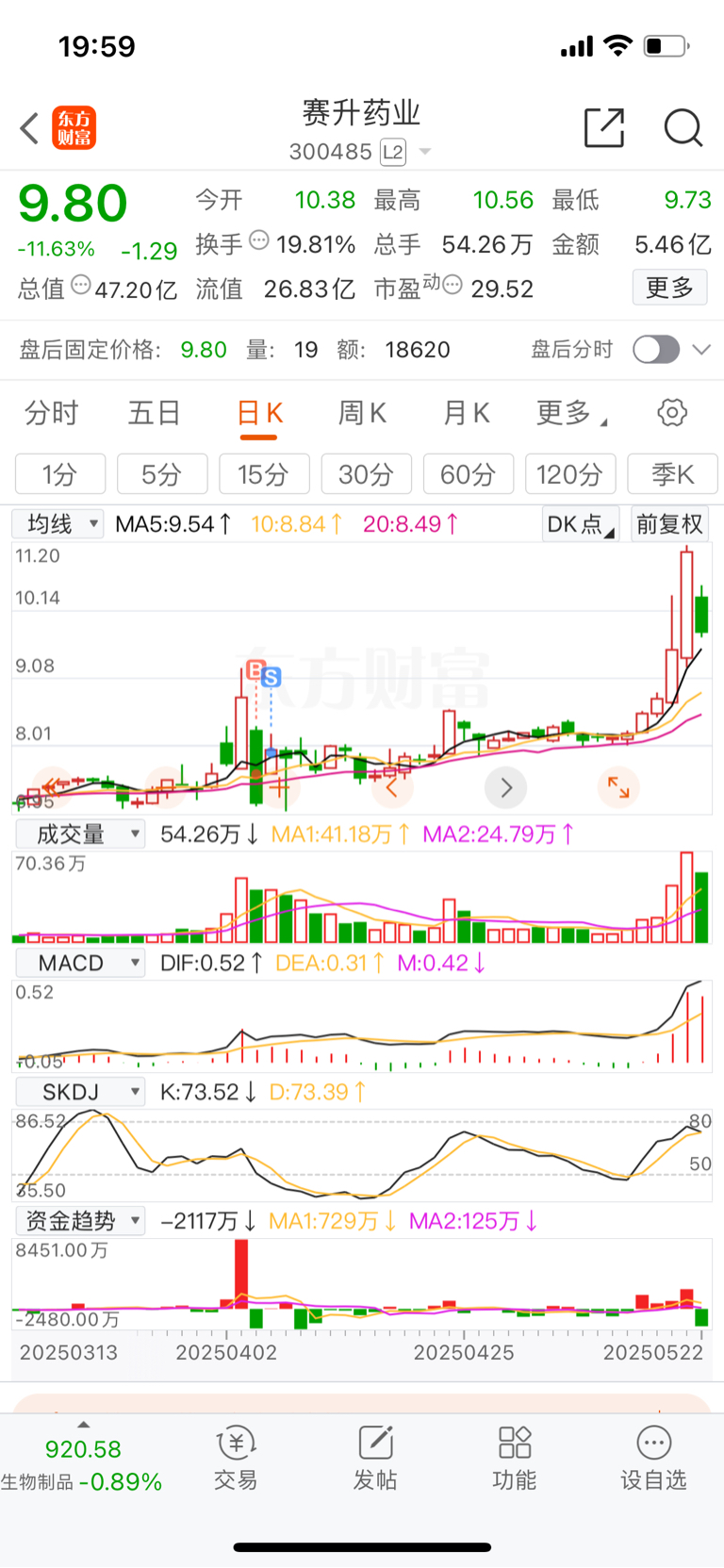
Task: Switch to 分时 tab
Action: pos(52,413)
